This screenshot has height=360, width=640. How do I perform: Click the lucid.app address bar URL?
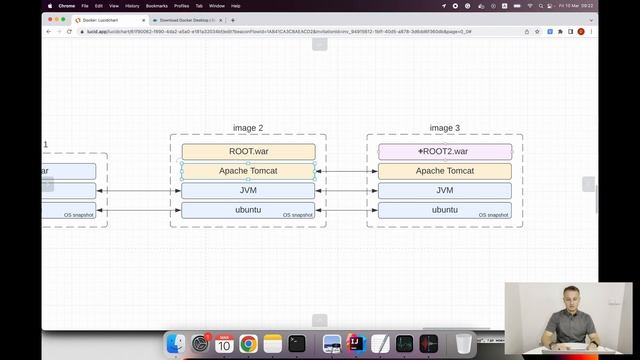[279, 31]
